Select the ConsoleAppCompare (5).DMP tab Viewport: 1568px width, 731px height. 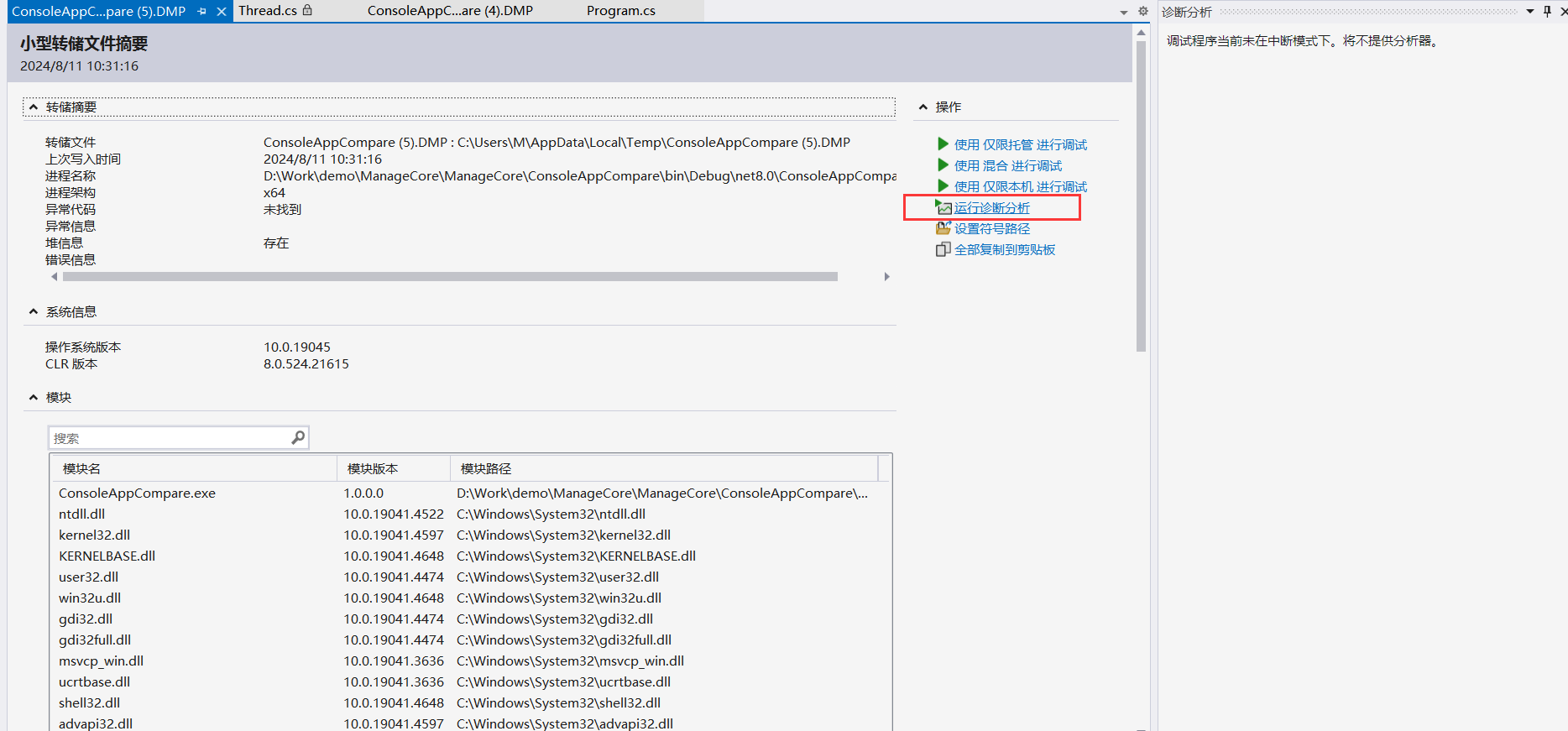pos(99,12)
